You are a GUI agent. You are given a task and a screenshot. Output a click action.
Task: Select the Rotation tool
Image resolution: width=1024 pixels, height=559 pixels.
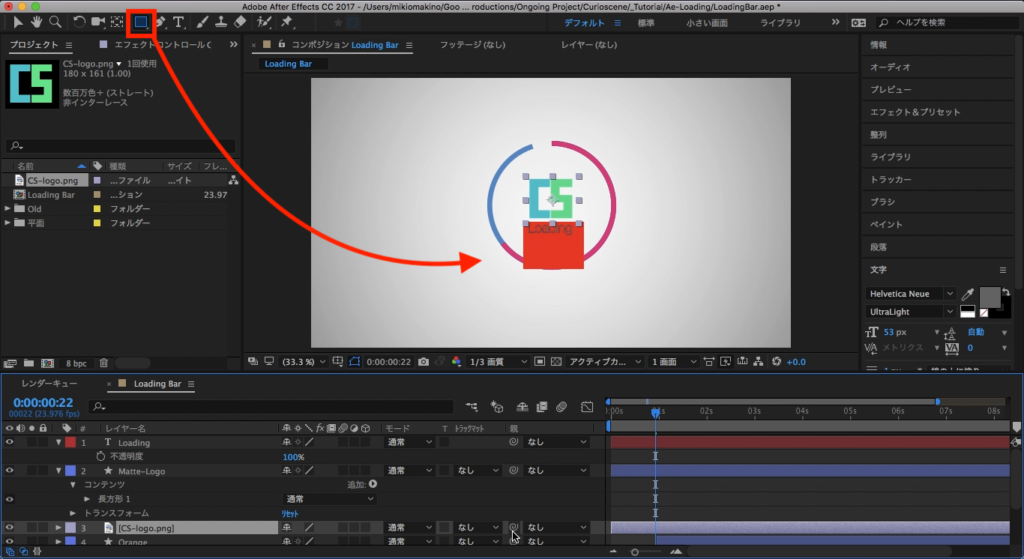pyautogui.click(x=79, y=21)
